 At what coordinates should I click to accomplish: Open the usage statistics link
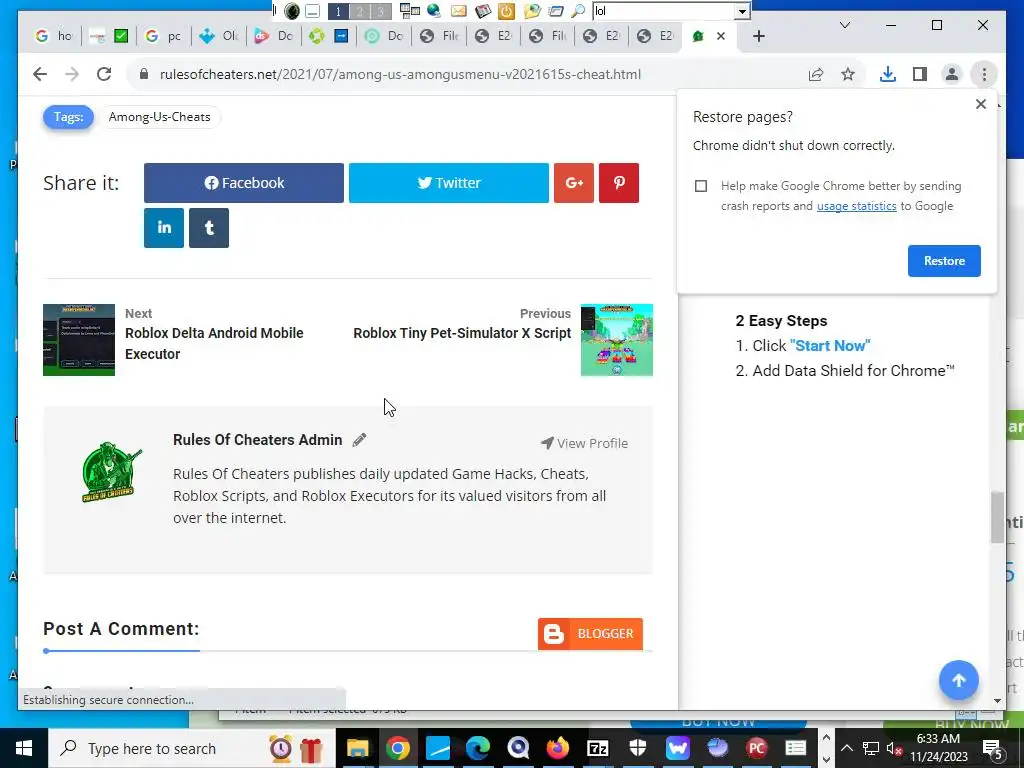point(856,206)
